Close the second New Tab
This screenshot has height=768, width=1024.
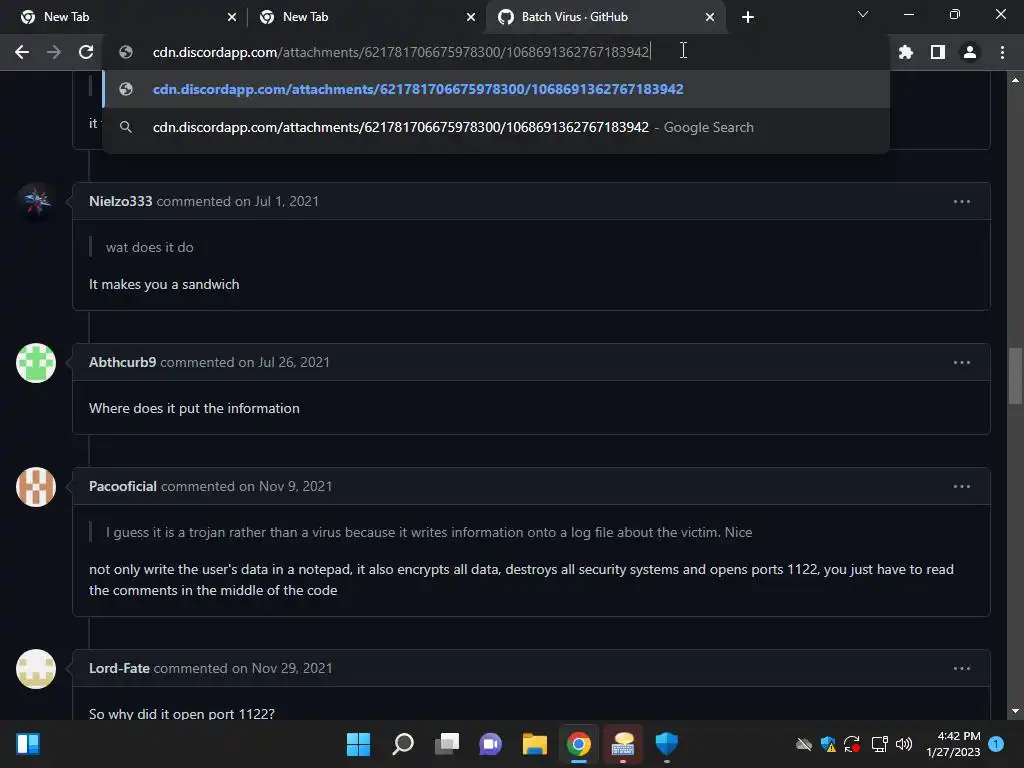point(471,17)
